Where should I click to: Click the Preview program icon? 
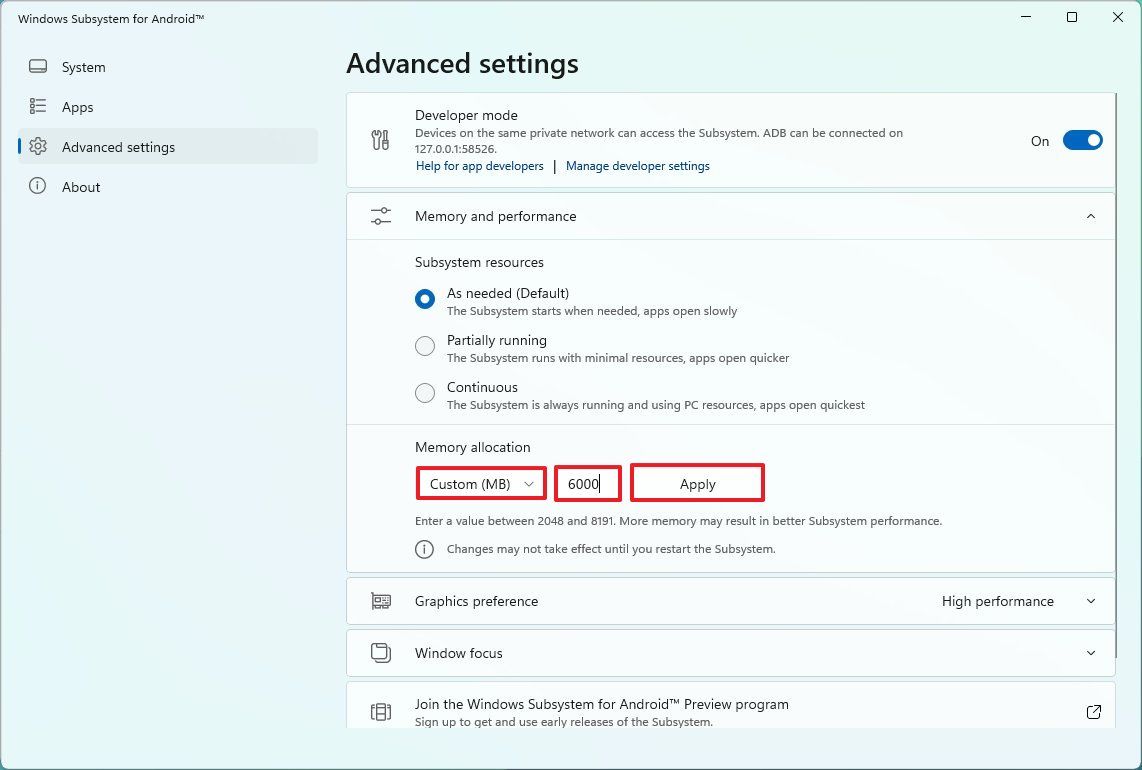coord(380,711)
